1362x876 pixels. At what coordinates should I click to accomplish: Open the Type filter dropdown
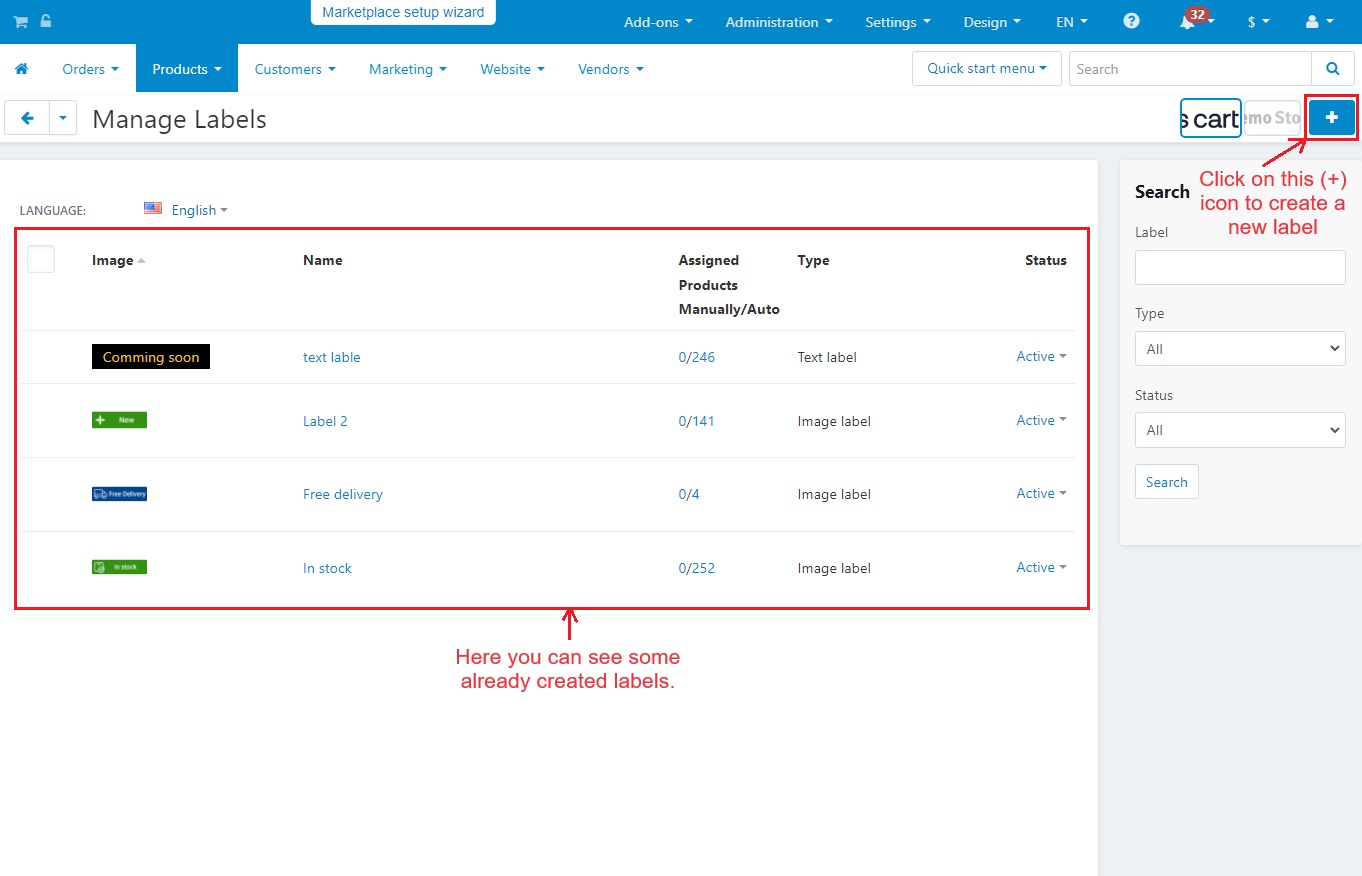(1240, 348)
